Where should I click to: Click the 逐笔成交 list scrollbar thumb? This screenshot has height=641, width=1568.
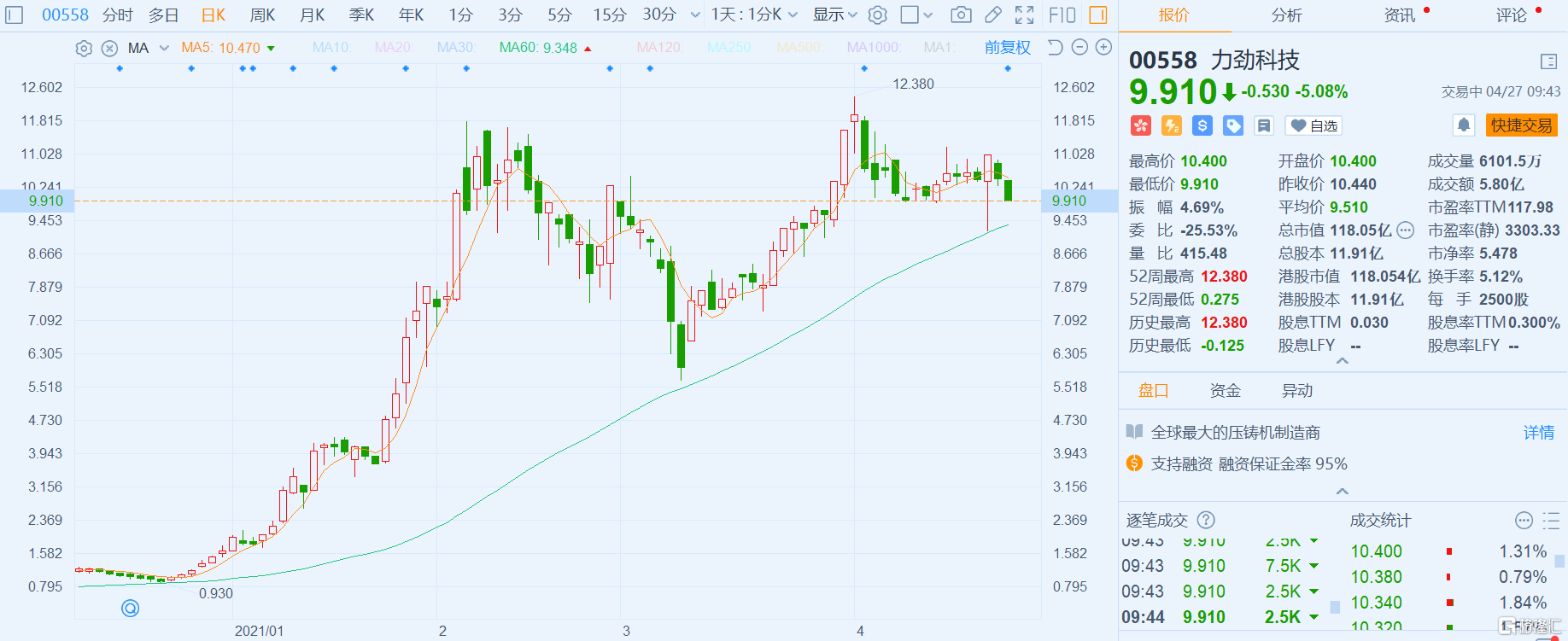coord(1335,606)
